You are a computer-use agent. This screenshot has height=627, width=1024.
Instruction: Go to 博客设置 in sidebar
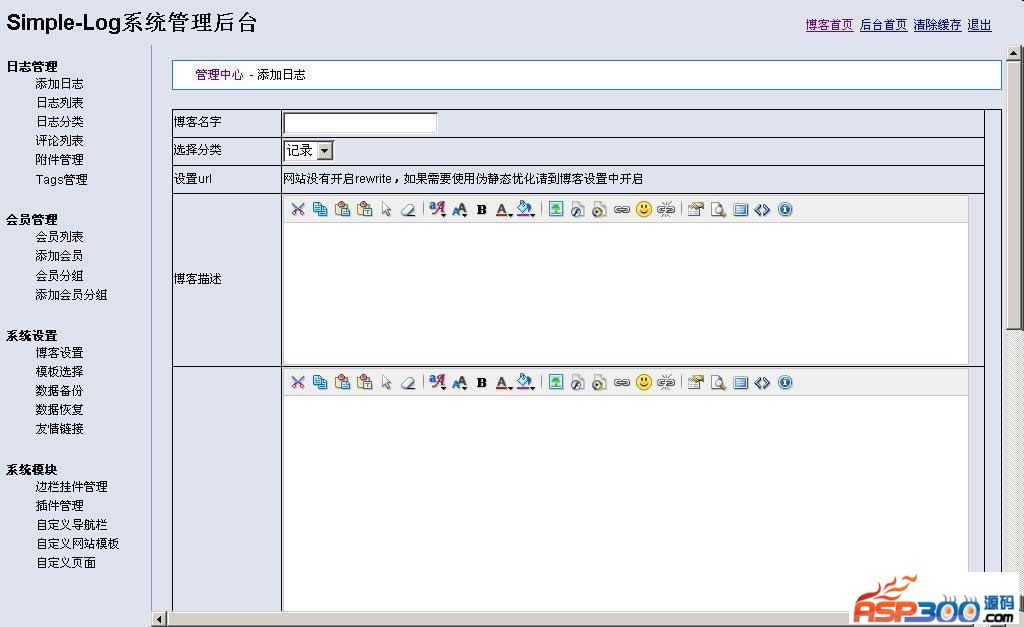click(59, 353)
